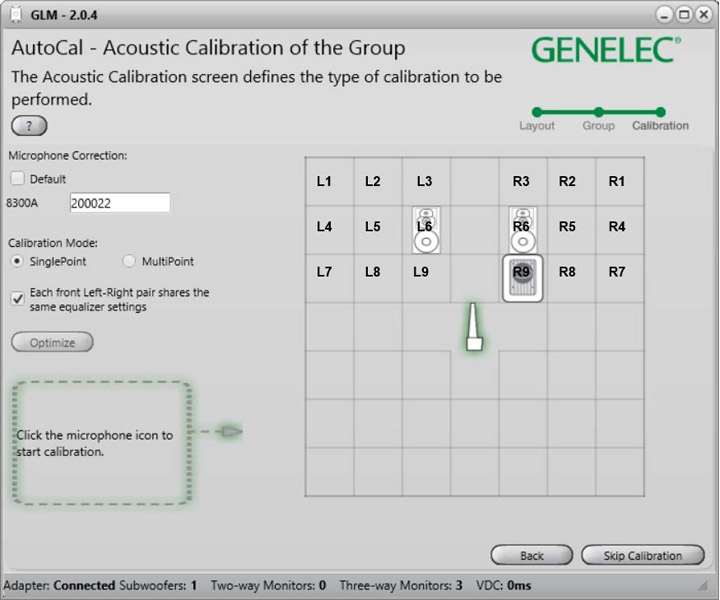Click the Optimize button
This screenshot has height=600, width=720.
(52, 342)
